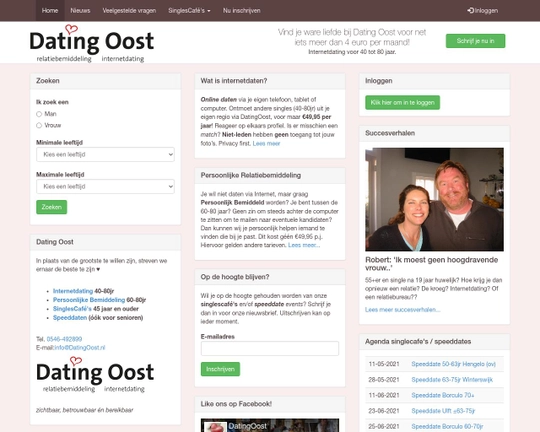
Task: Open the SinglesCafé's list link in the sidebar
Action: coord(72,309)
